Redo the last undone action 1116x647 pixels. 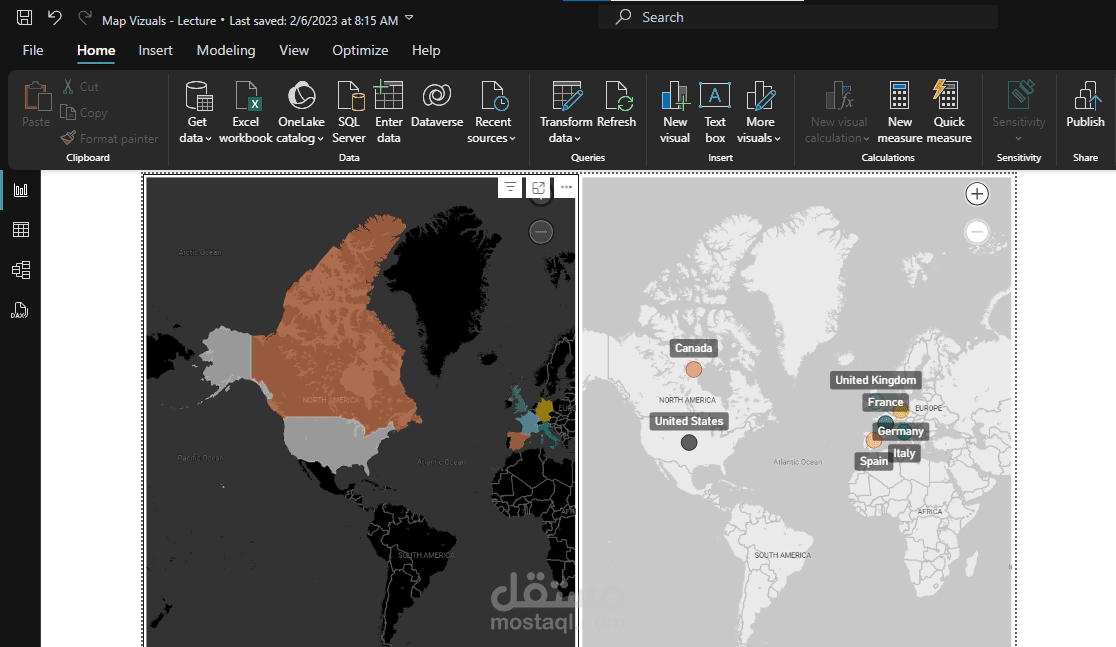[x=85, y=18]
